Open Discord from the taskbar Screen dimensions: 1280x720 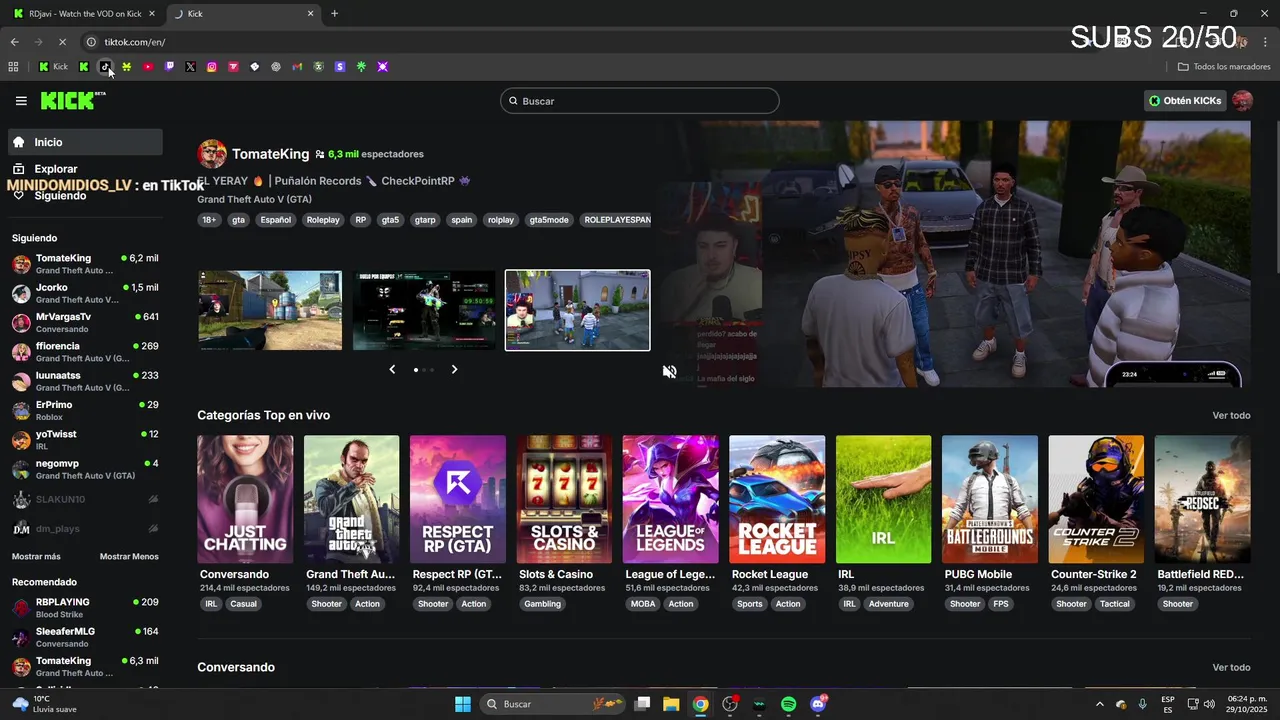pyautogui.click(x=818, y=704)
